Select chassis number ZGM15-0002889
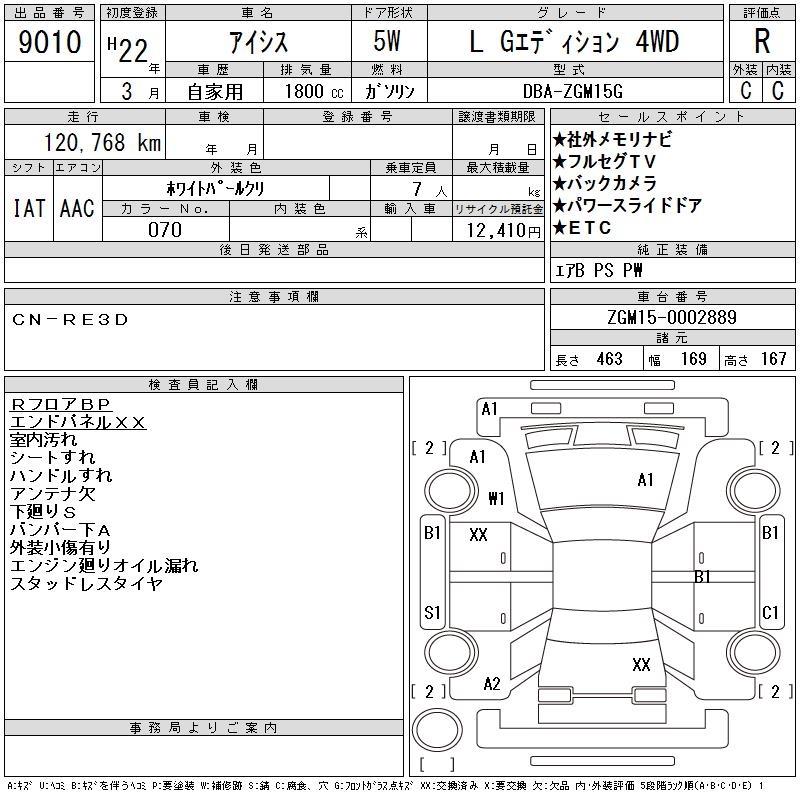 [672, 317]
